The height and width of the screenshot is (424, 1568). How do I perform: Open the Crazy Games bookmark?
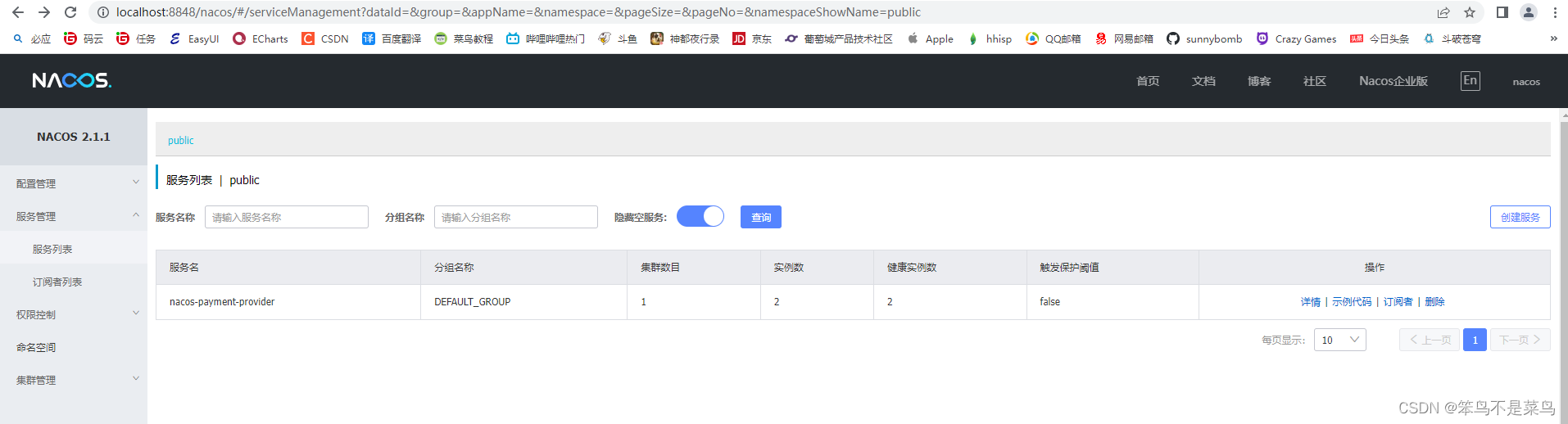pos(1296,38)
